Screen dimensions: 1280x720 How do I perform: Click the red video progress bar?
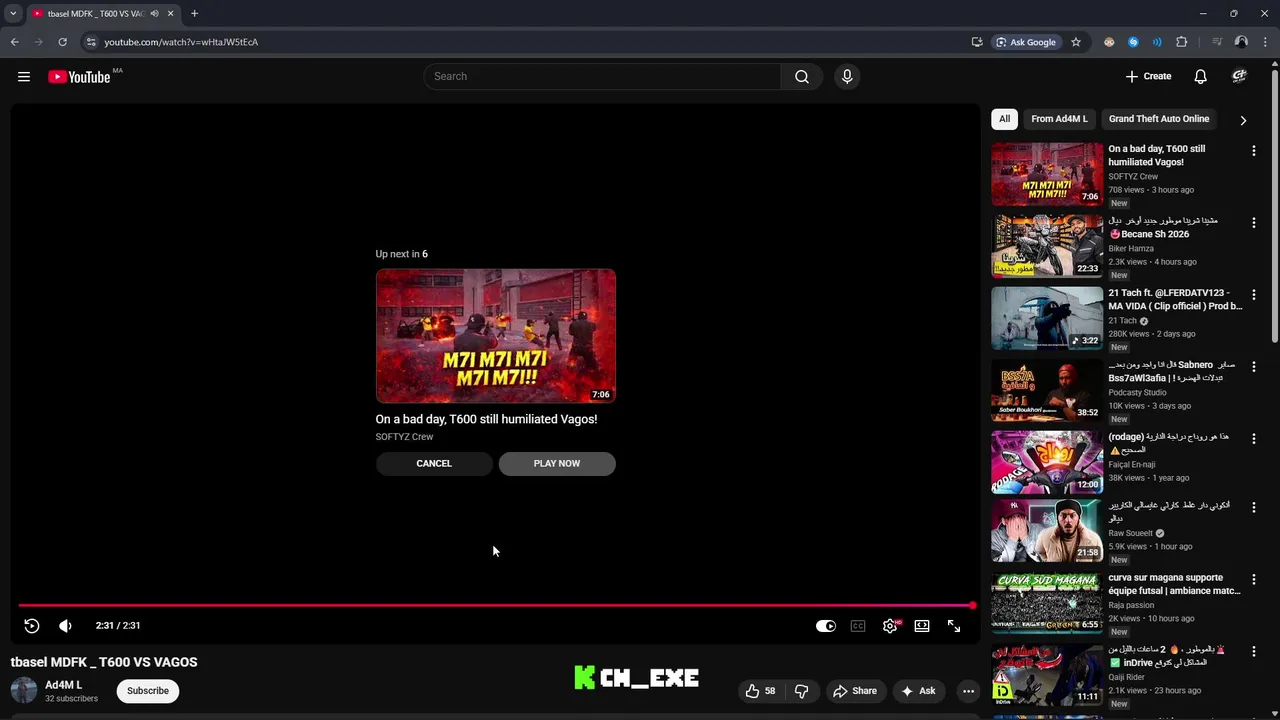[x=496, y=605]
